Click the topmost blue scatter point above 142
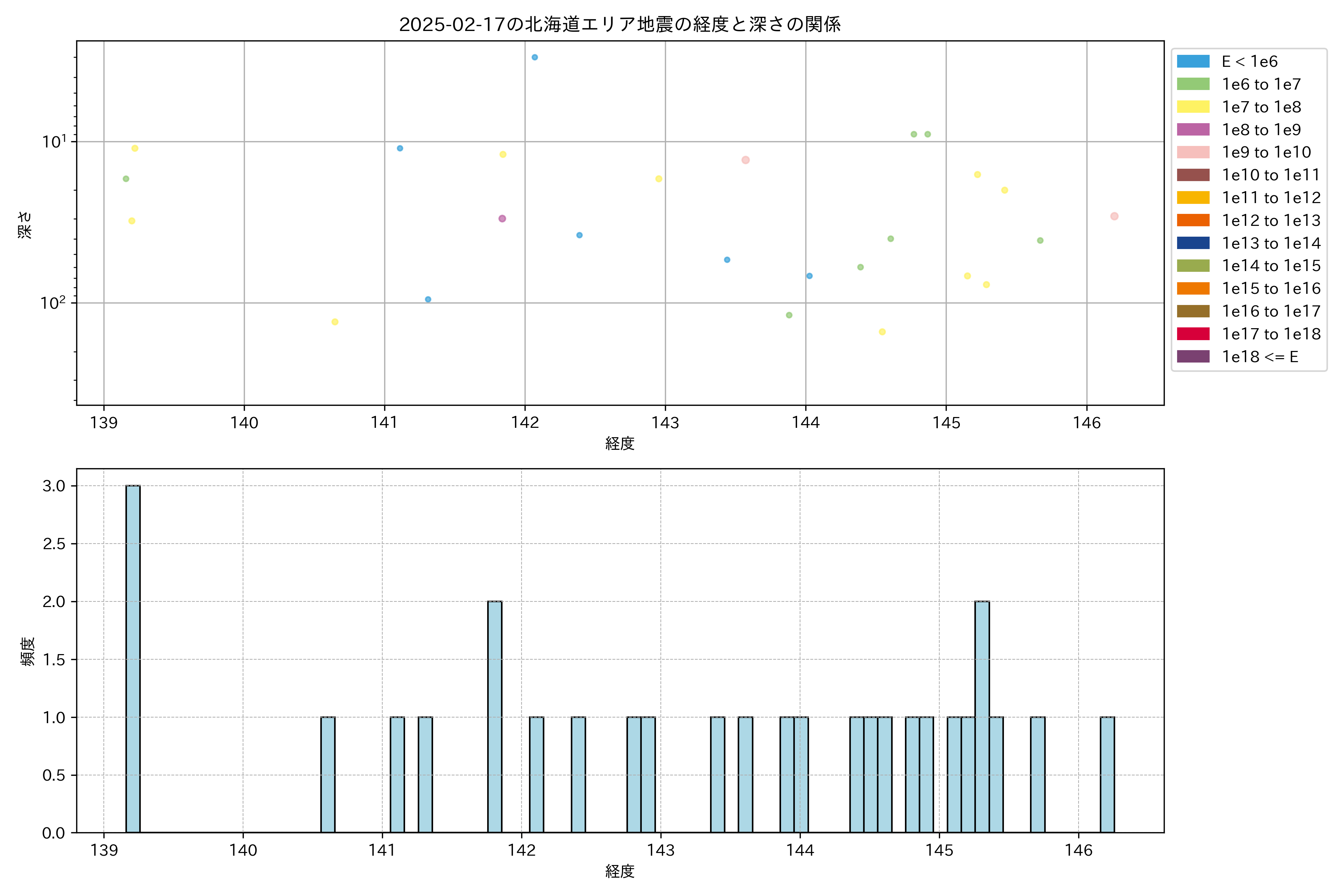The height and width of the screenshot is (896, 1344). click(534, 57)
